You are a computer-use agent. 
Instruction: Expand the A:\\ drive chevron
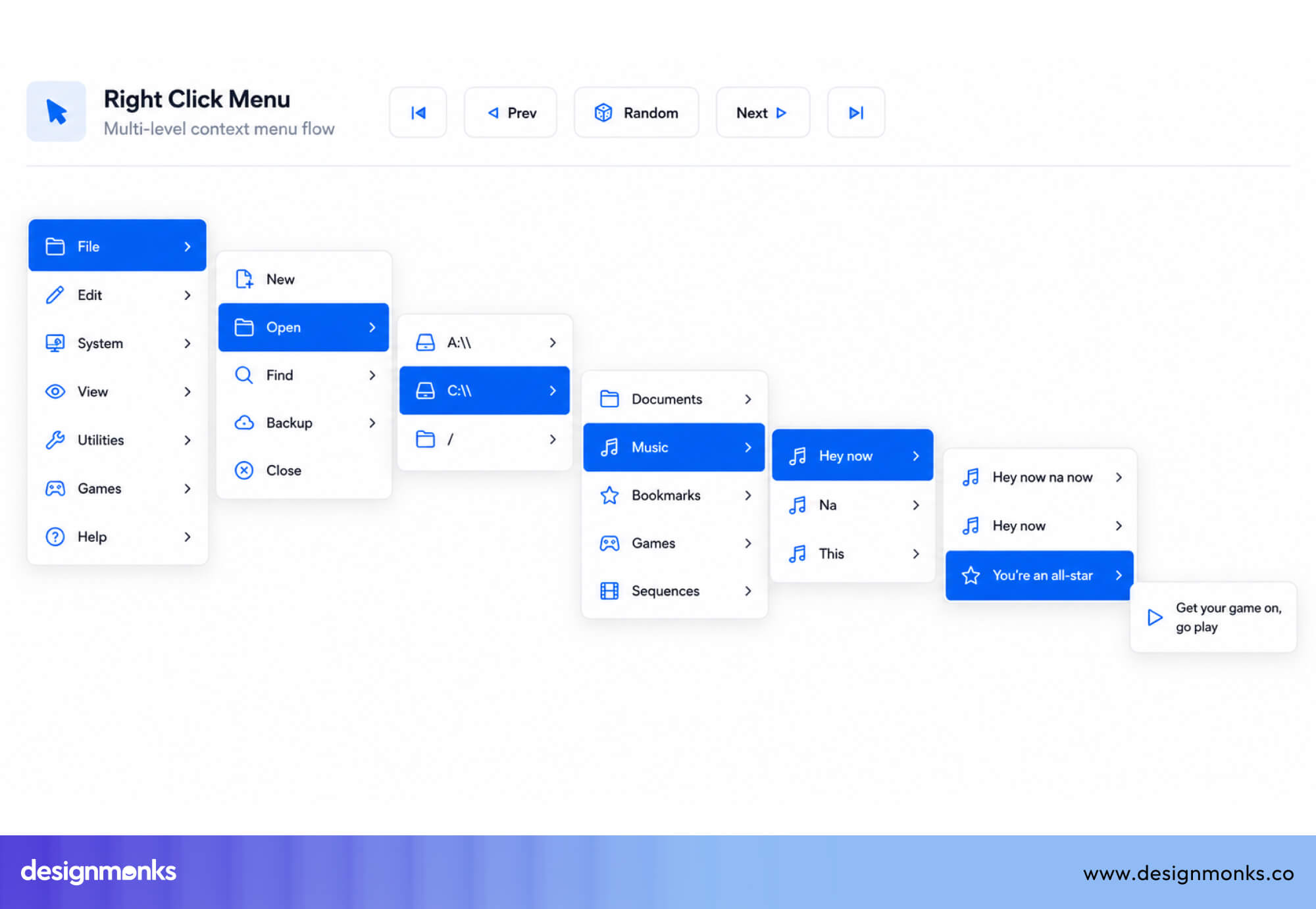tap(553, 342)
